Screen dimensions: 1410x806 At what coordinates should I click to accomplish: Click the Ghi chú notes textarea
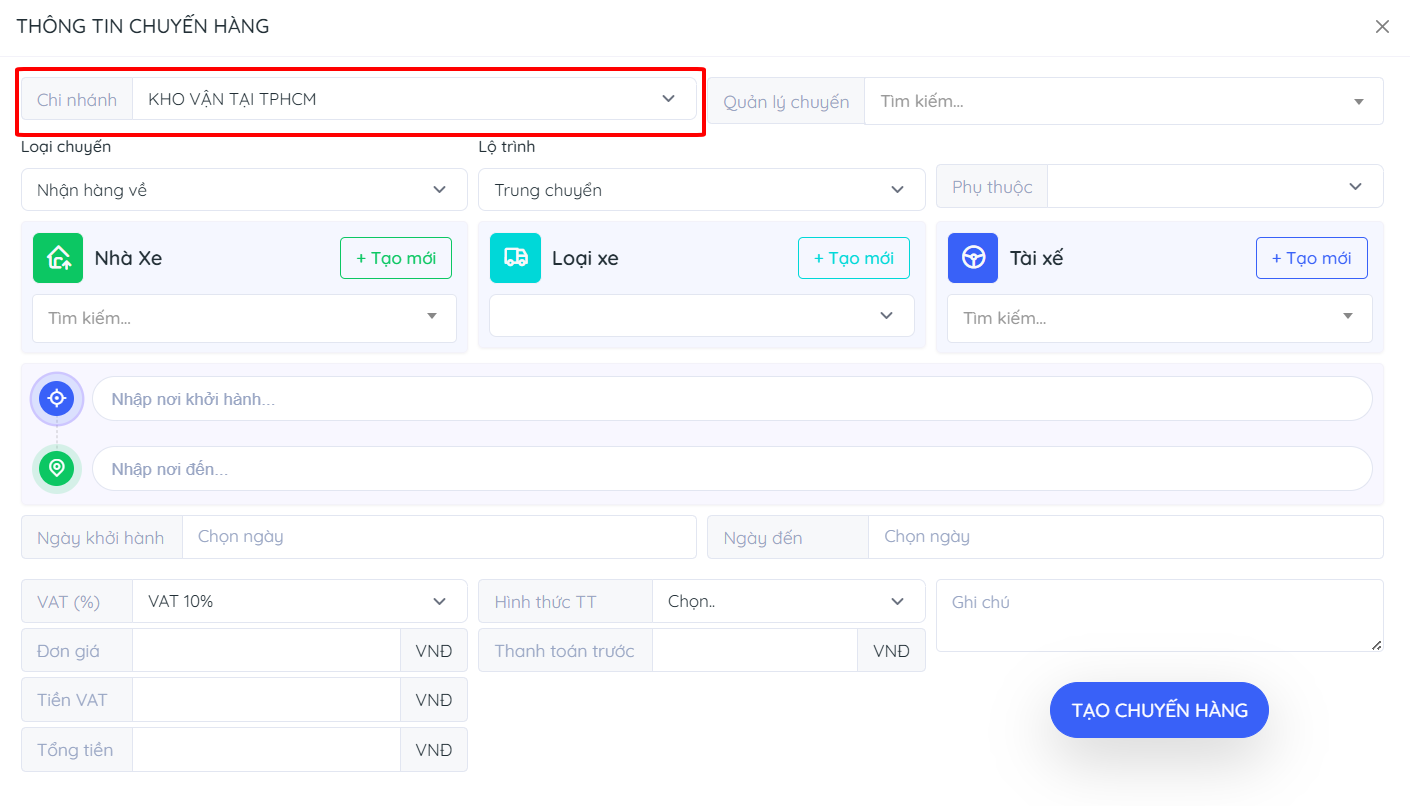tap(1158, 615)
